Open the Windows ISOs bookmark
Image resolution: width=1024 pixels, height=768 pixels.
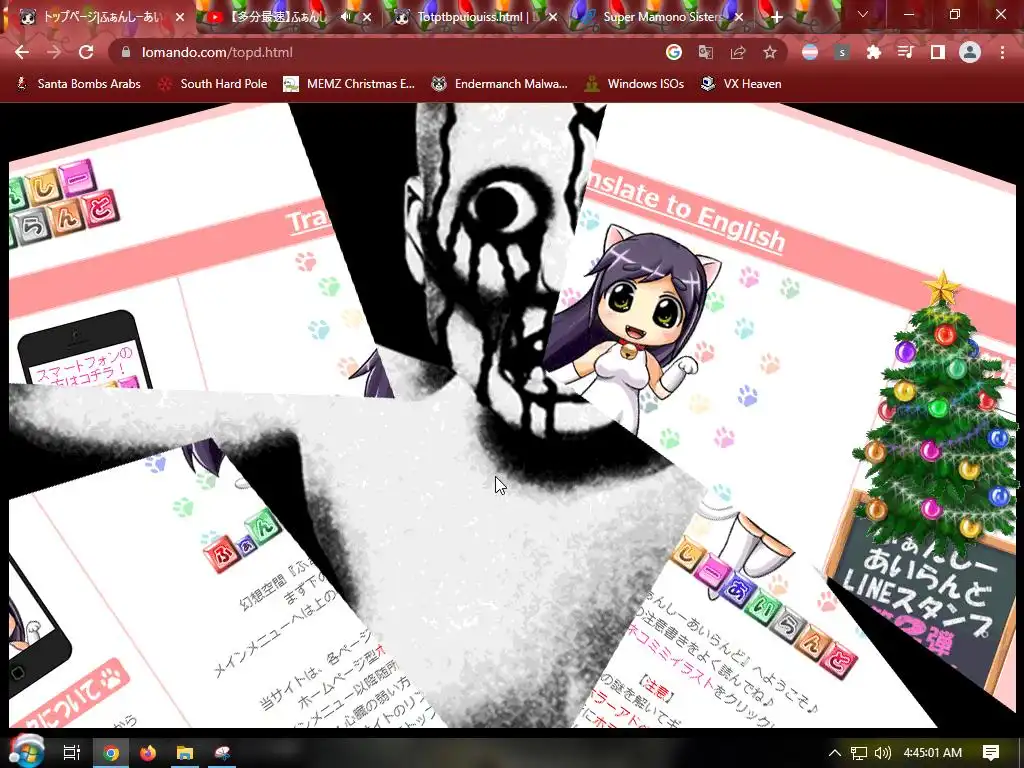(634, 84)
